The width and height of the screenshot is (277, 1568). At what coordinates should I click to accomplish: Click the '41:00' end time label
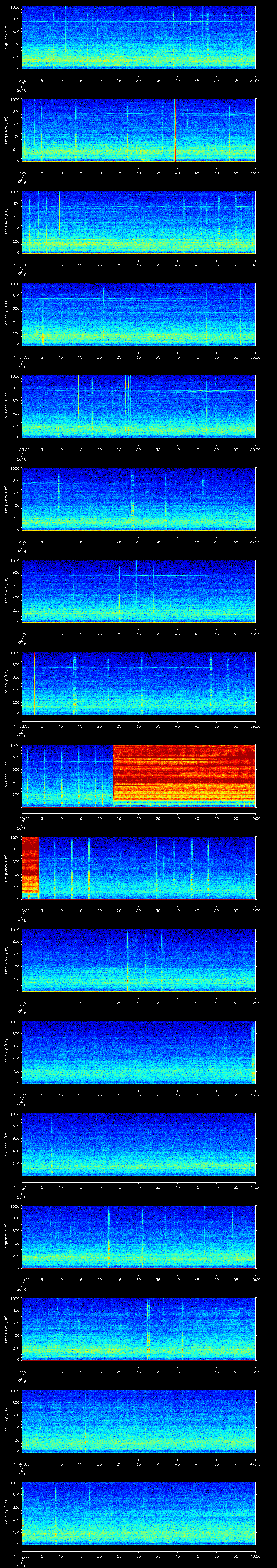pyautogui.click(x=255, y=910)
